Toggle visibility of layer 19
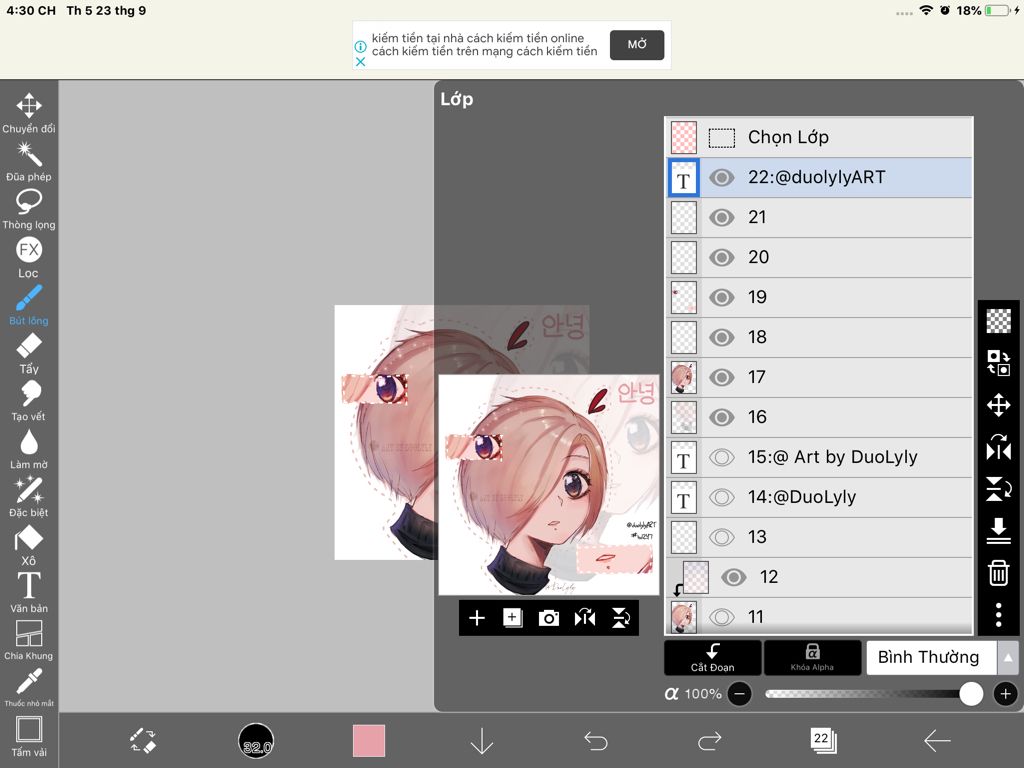1024x768 pixels. click(722, 298)
